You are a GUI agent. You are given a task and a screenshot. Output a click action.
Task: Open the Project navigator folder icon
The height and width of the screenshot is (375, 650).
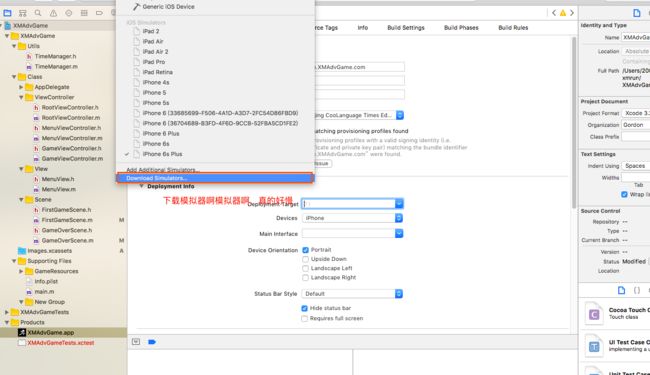pos(7,13)
